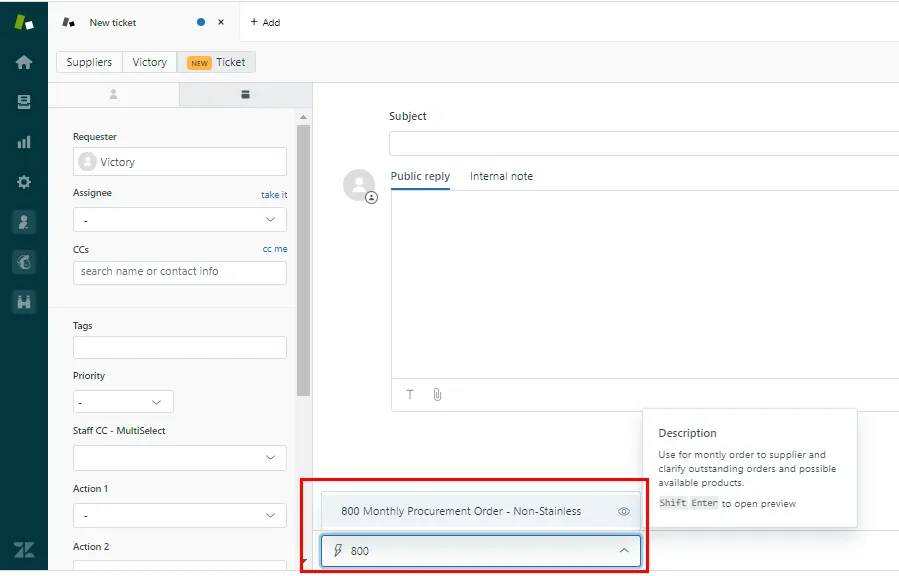Click the take it link
Screen dimensions: 899x576
pyautogui.click(x=274, y=195)
